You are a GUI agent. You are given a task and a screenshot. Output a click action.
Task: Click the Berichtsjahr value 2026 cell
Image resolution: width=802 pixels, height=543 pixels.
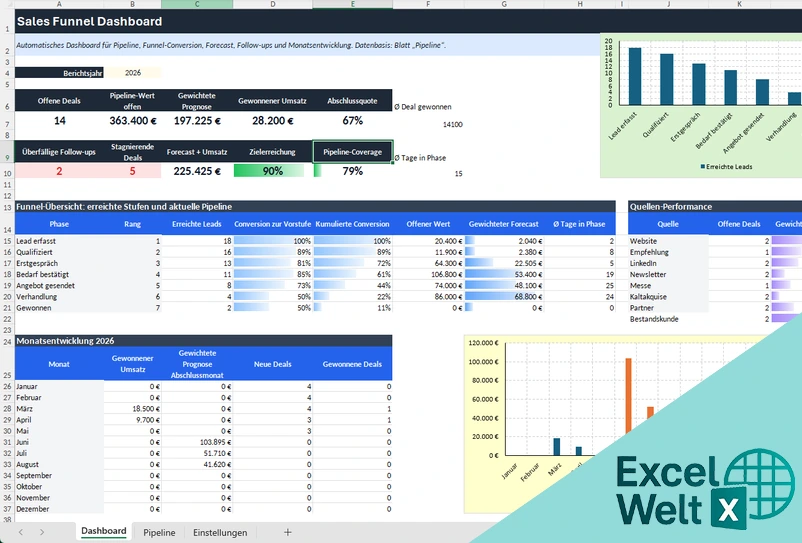pos(132,73)
